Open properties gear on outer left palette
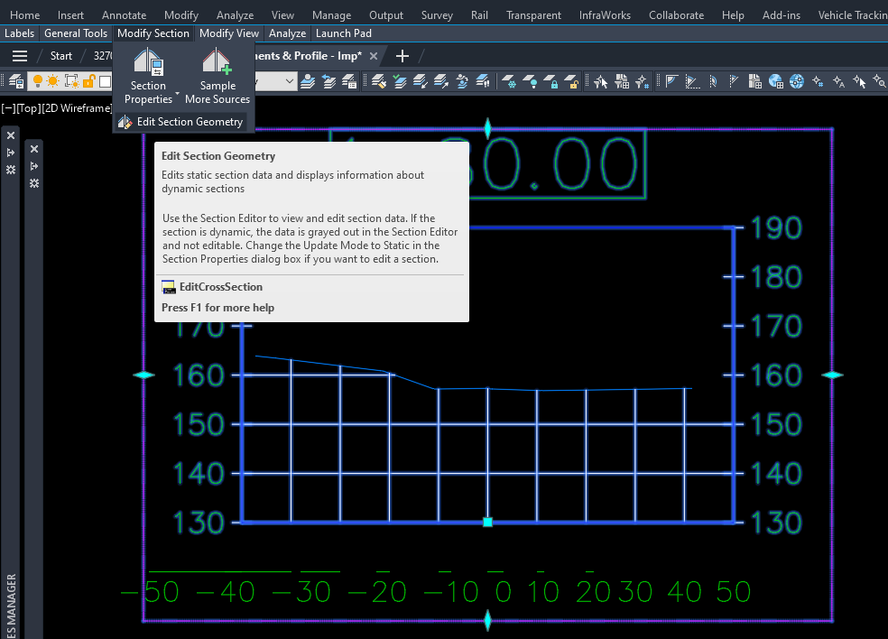This screenshot has height=639, width=888. click(11, 170)
